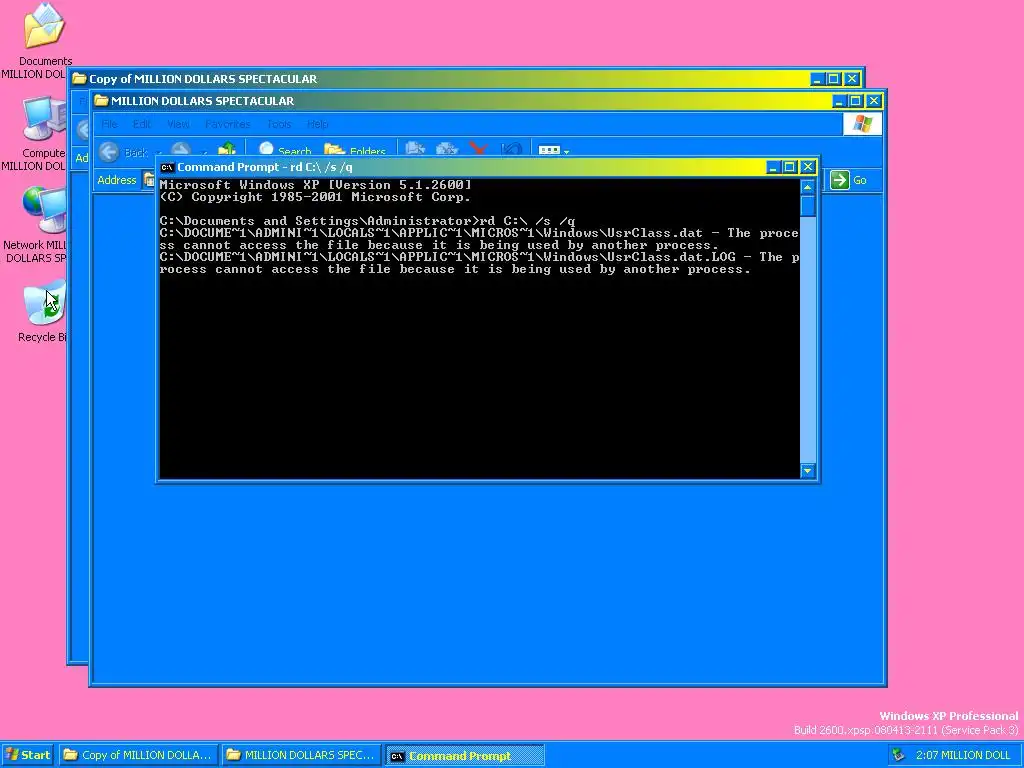Open the File menu in the Explorer window
The image size is (1024, 768).
click(109, 124)
